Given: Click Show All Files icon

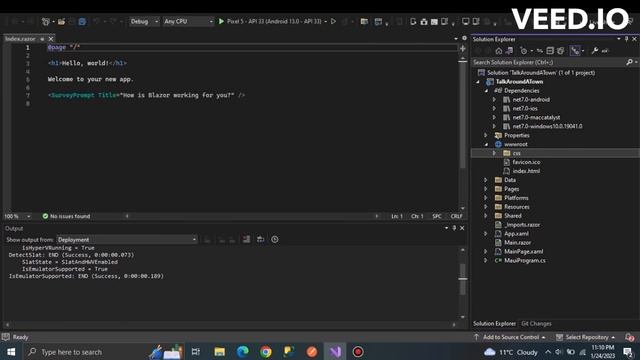Looking at the screenshot, I should (x=561, y=51).
